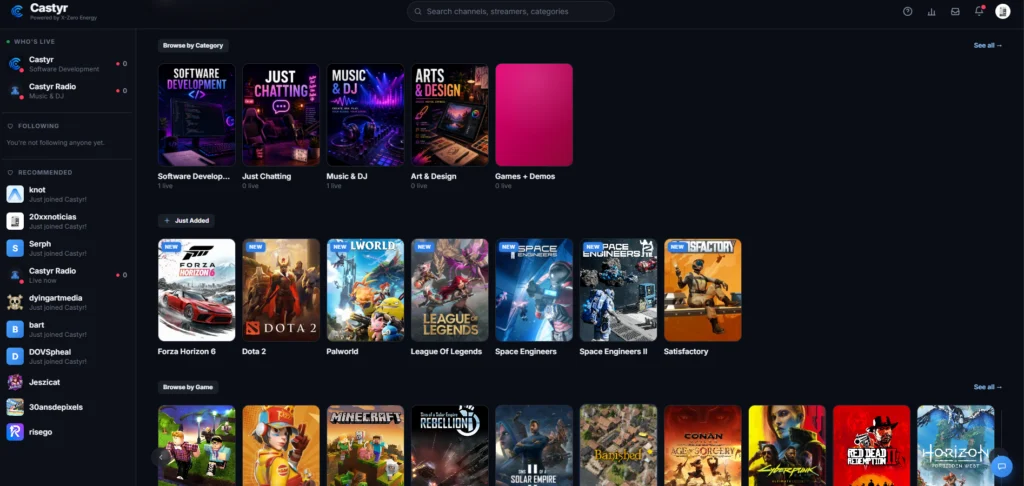1024x486 pixels.
Task: Click risego's avatar icon
Action: point(15,432)
